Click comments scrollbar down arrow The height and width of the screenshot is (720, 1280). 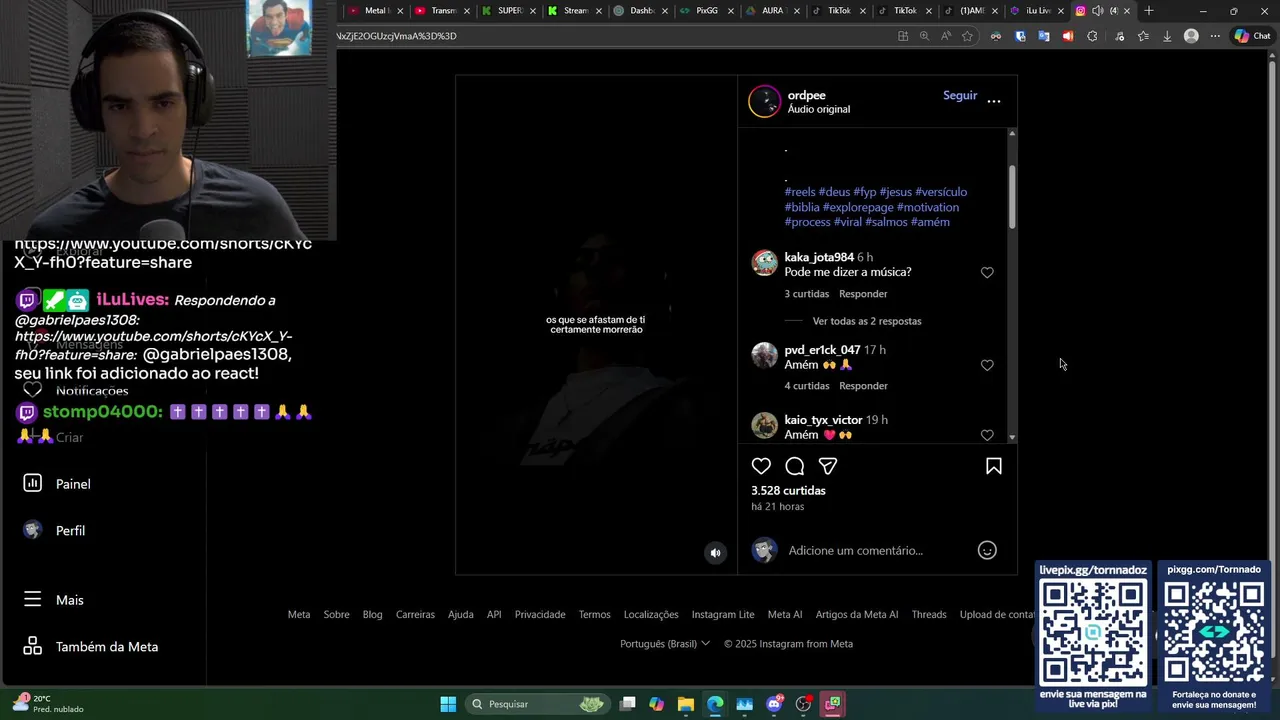1012,437
